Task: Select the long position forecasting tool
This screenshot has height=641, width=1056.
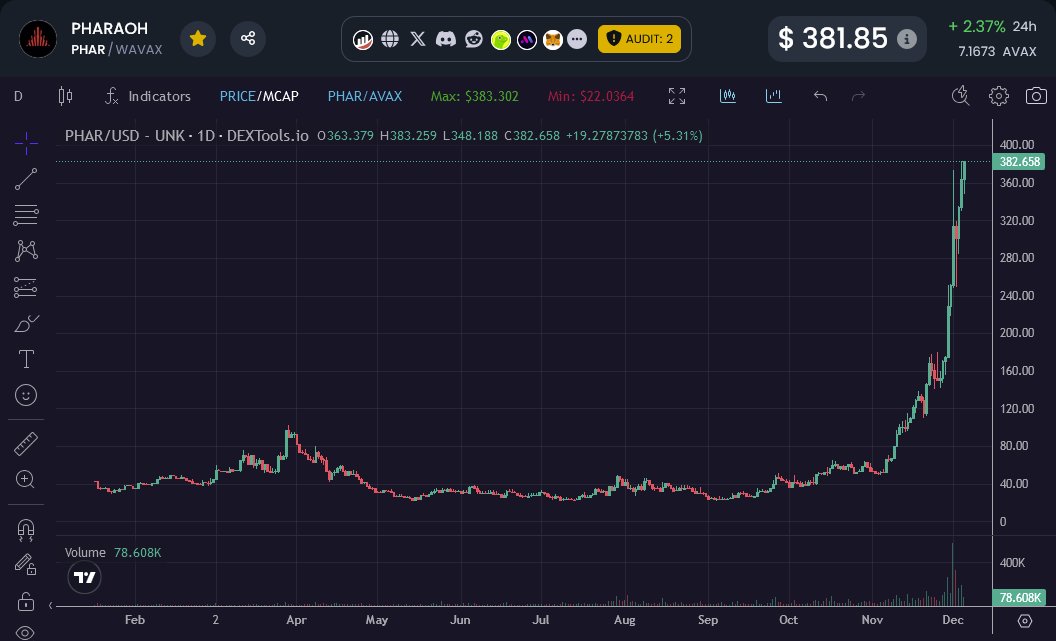Action: point(26,288)
